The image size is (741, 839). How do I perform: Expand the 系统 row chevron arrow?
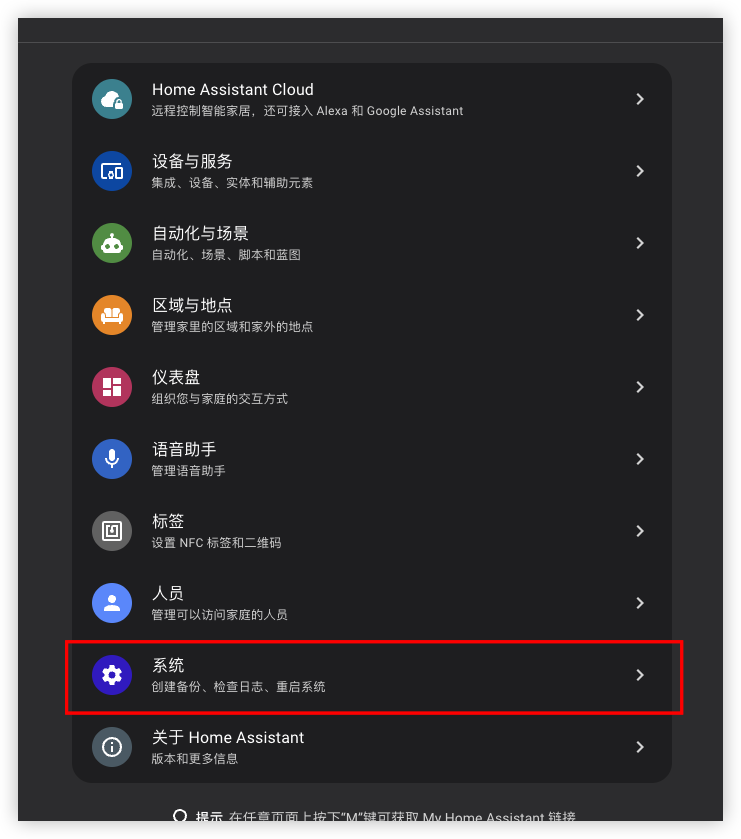pyautogui.click(x=640, y=675)
